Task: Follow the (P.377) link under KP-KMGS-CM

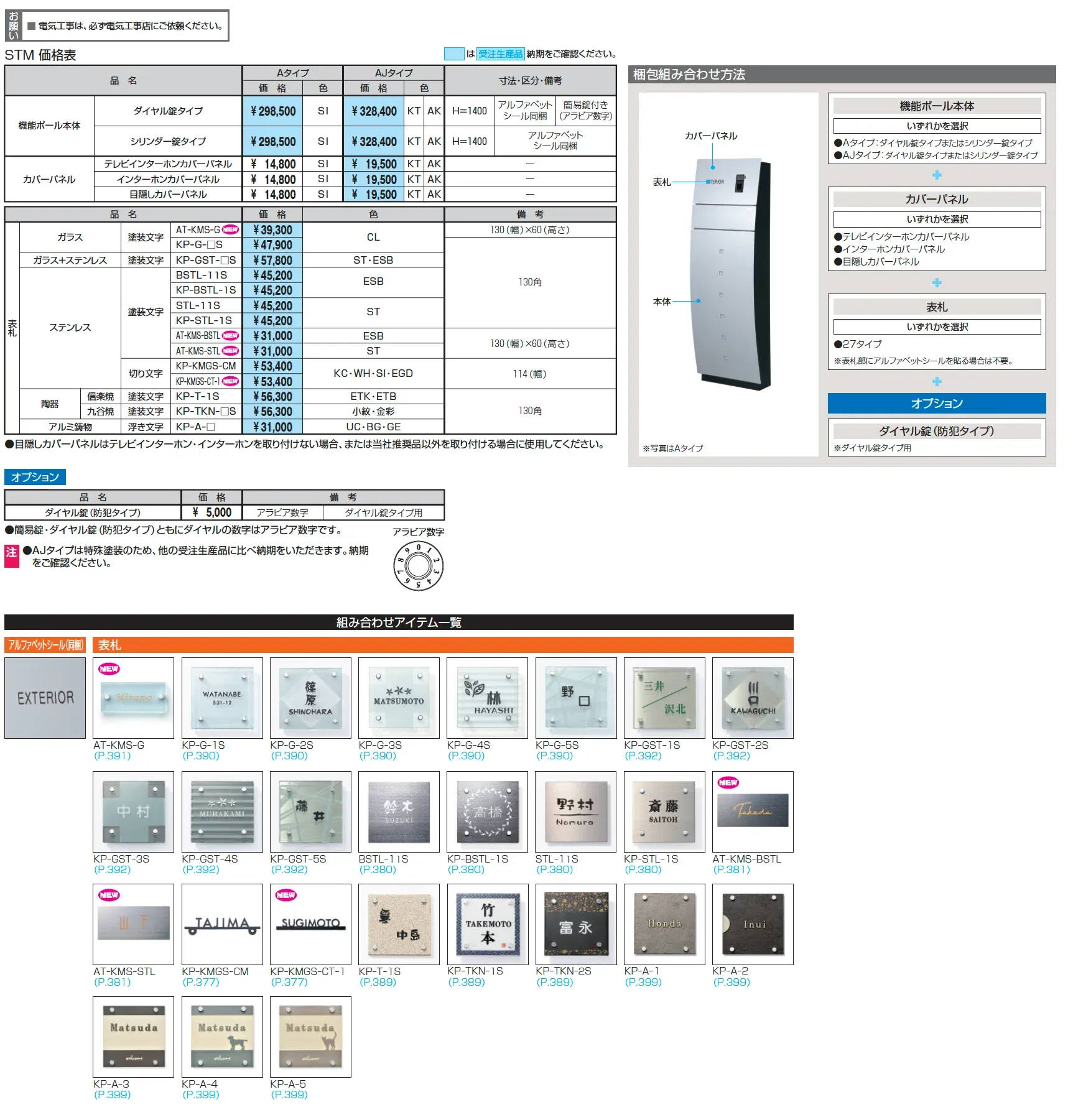Action: click(x=201, y=982)
